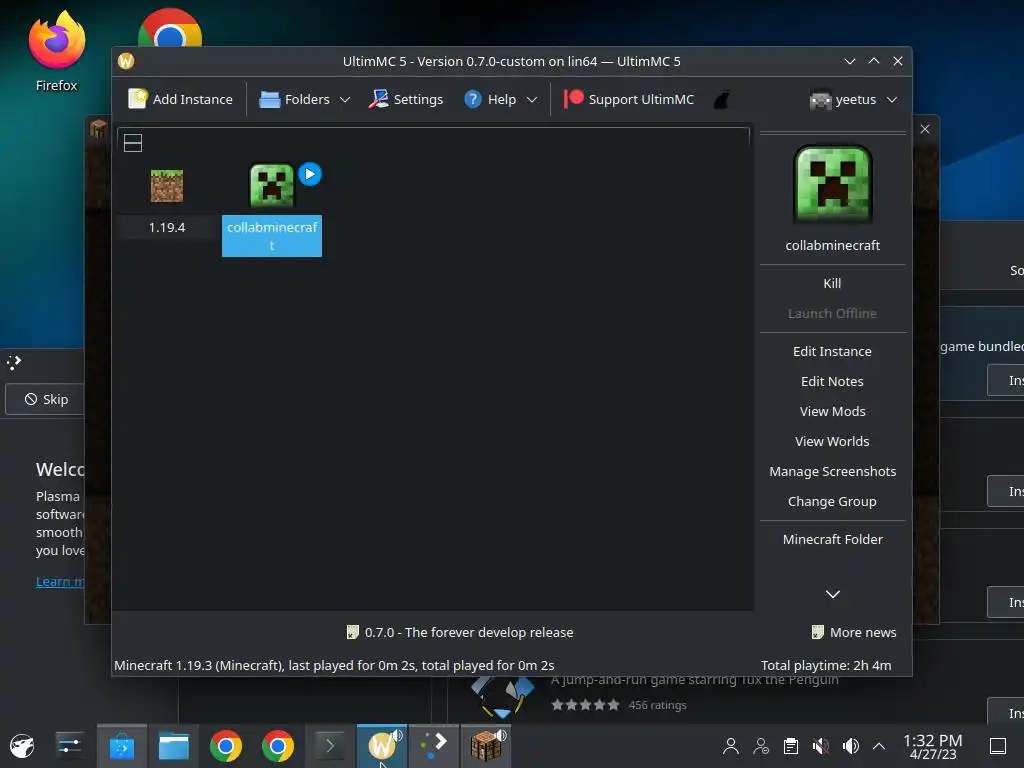1024x768 pixels.
Task: Click the UltimMC title bar logo icon
Action: coord(126,61)
